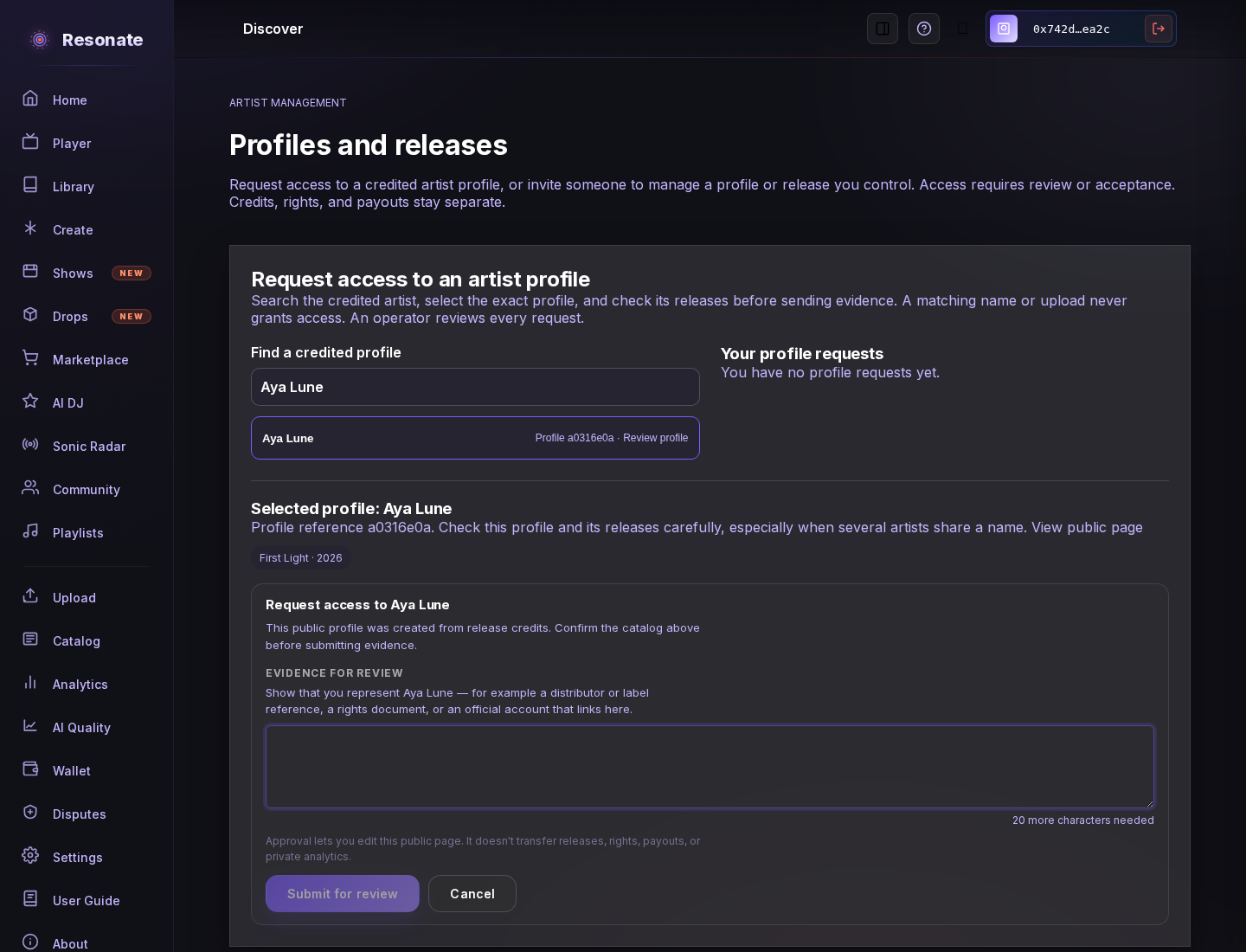Screen dimensions: 1246x952
Task: Follow the View public page link
Action: 1087,528
